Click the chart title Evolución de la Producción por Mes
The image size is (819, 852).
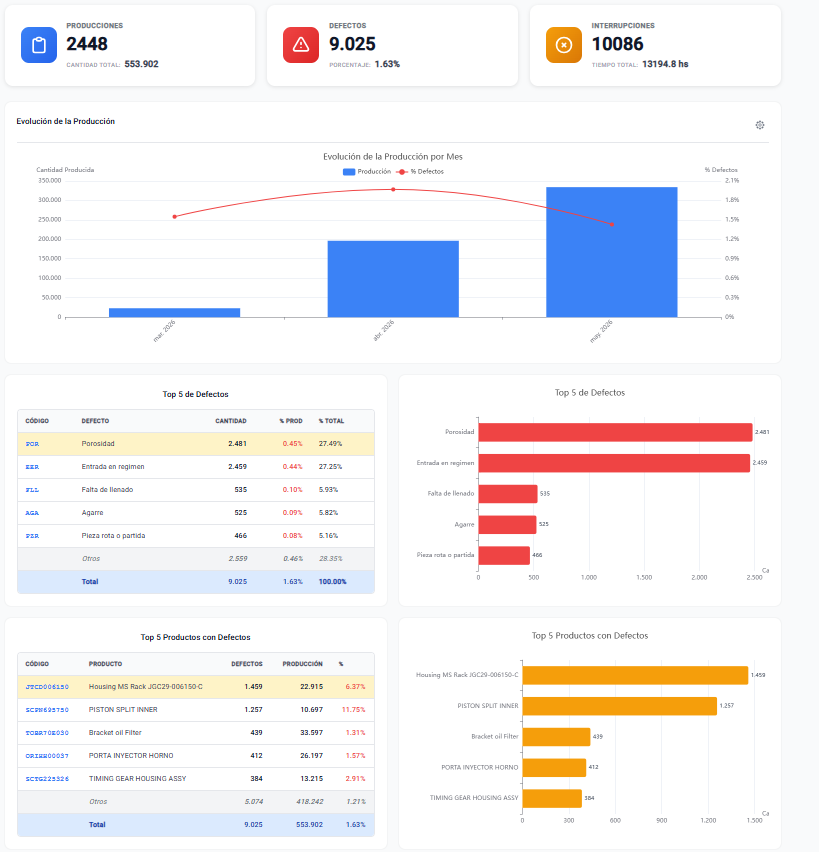tap(393, 156)
